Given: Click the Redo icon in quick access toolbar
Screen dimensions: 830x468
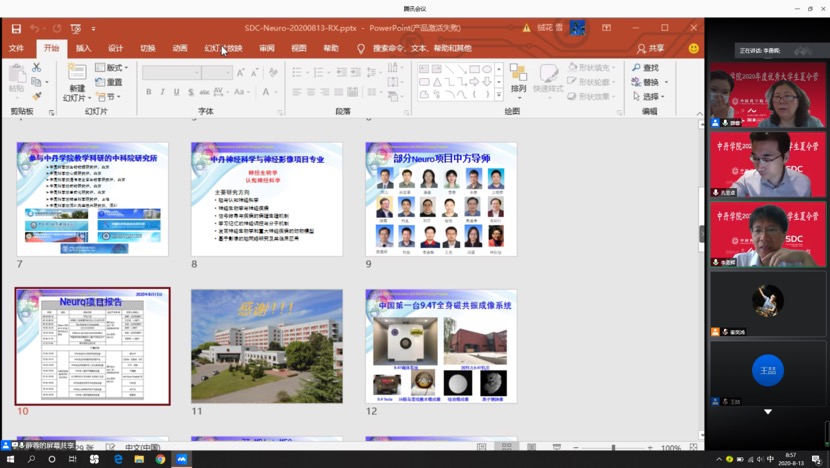Looking at the screenshot, I should (57, 29).
